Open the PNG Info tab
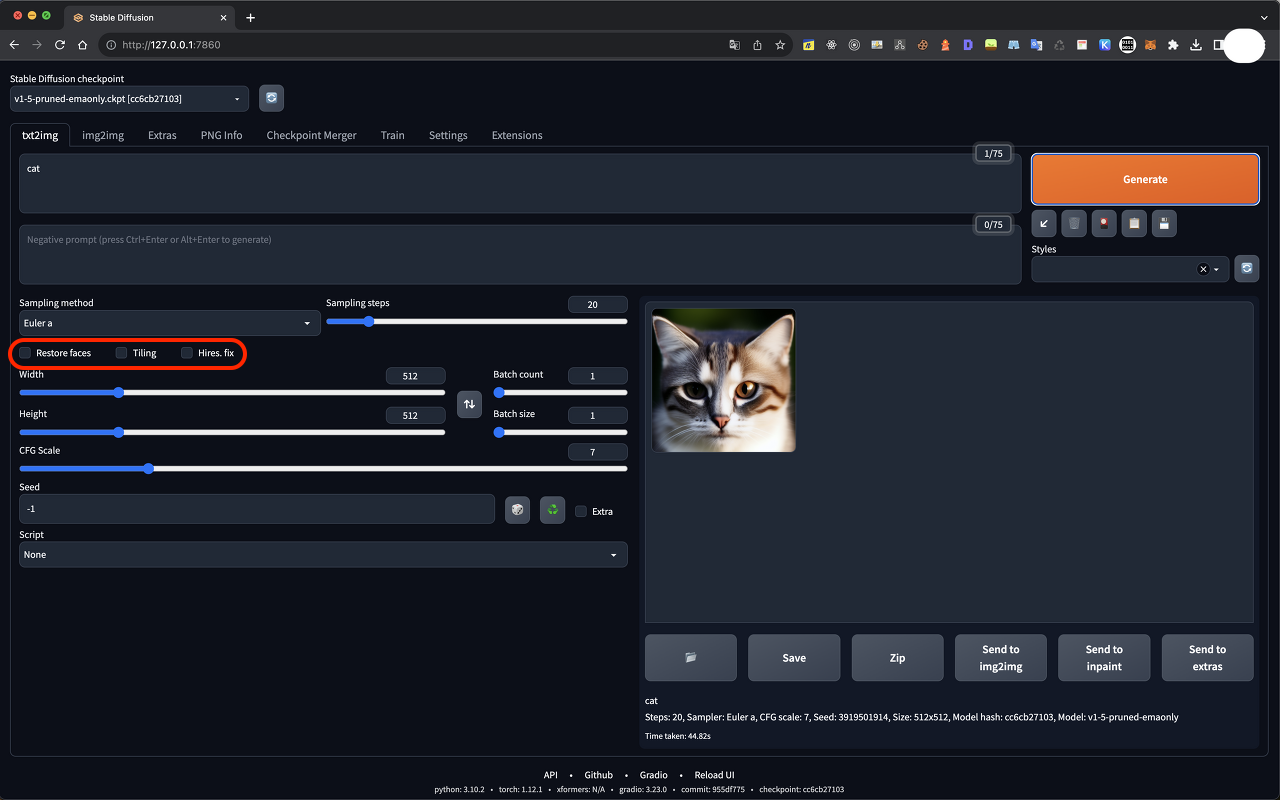The image size is (1280, 800). (221, 135)
